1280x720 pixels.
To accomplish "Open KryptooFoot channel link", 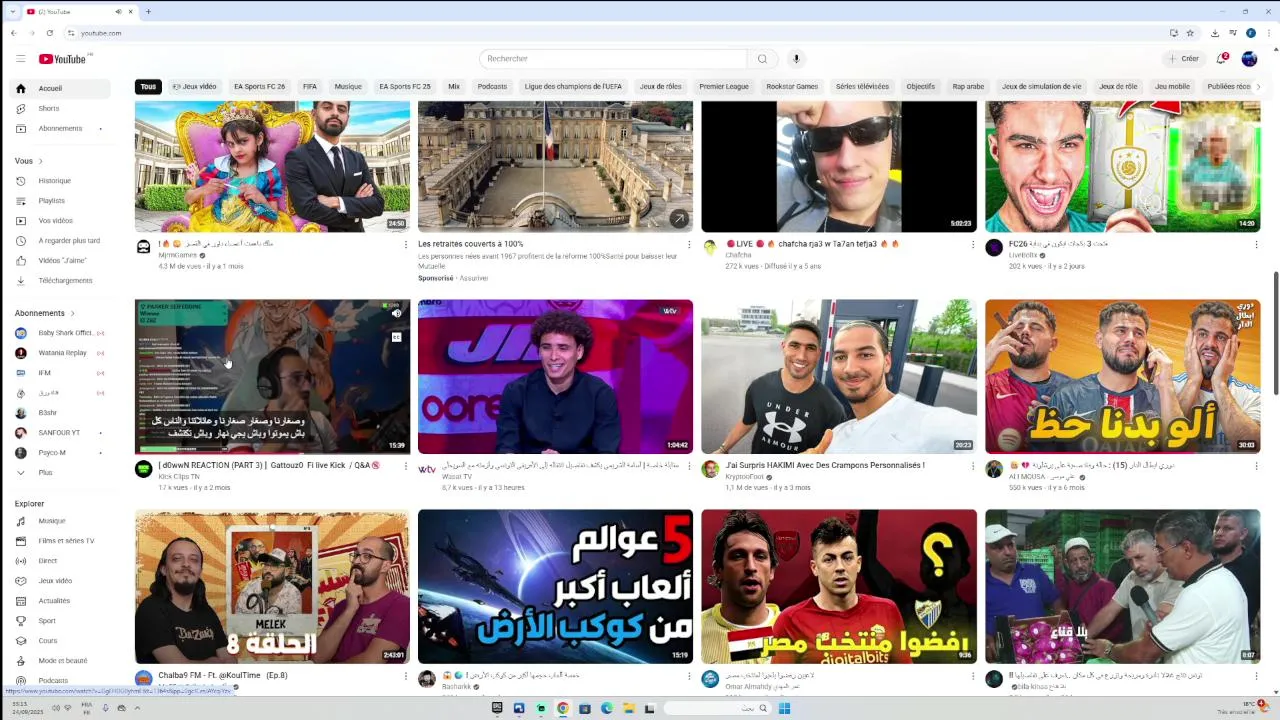I will click(x=745, y=477).
